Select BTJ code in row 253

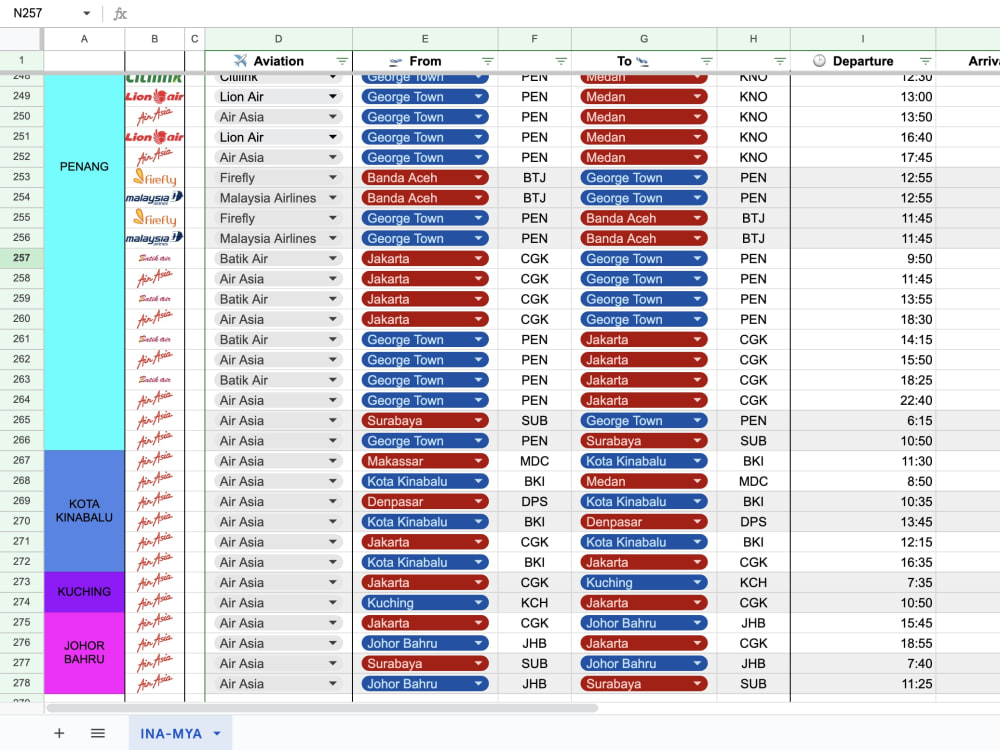coord(534,178)
